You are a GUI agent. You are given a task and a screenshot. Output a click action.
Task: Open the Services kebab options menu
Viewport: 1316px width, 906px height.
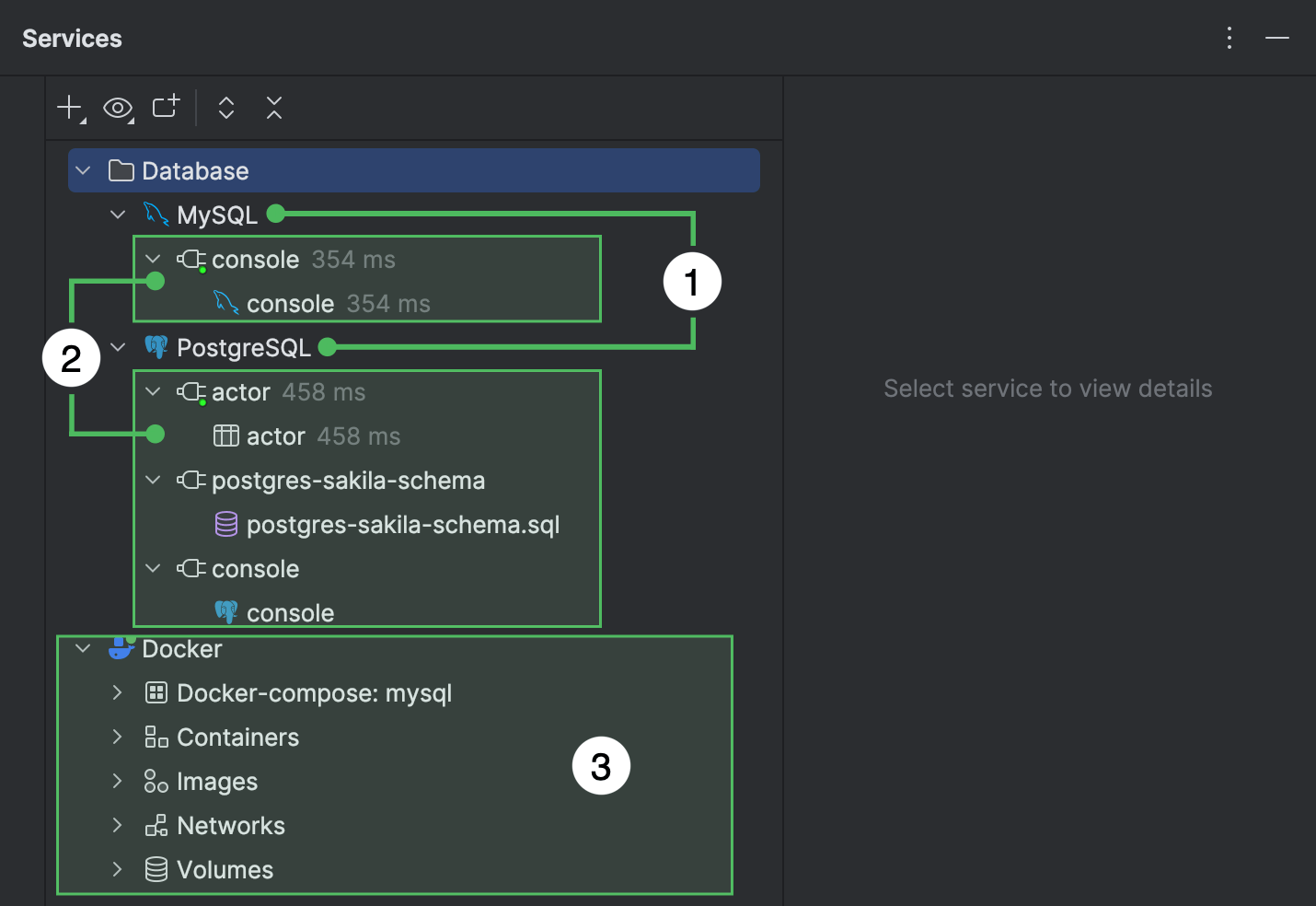click(1229, 38)
